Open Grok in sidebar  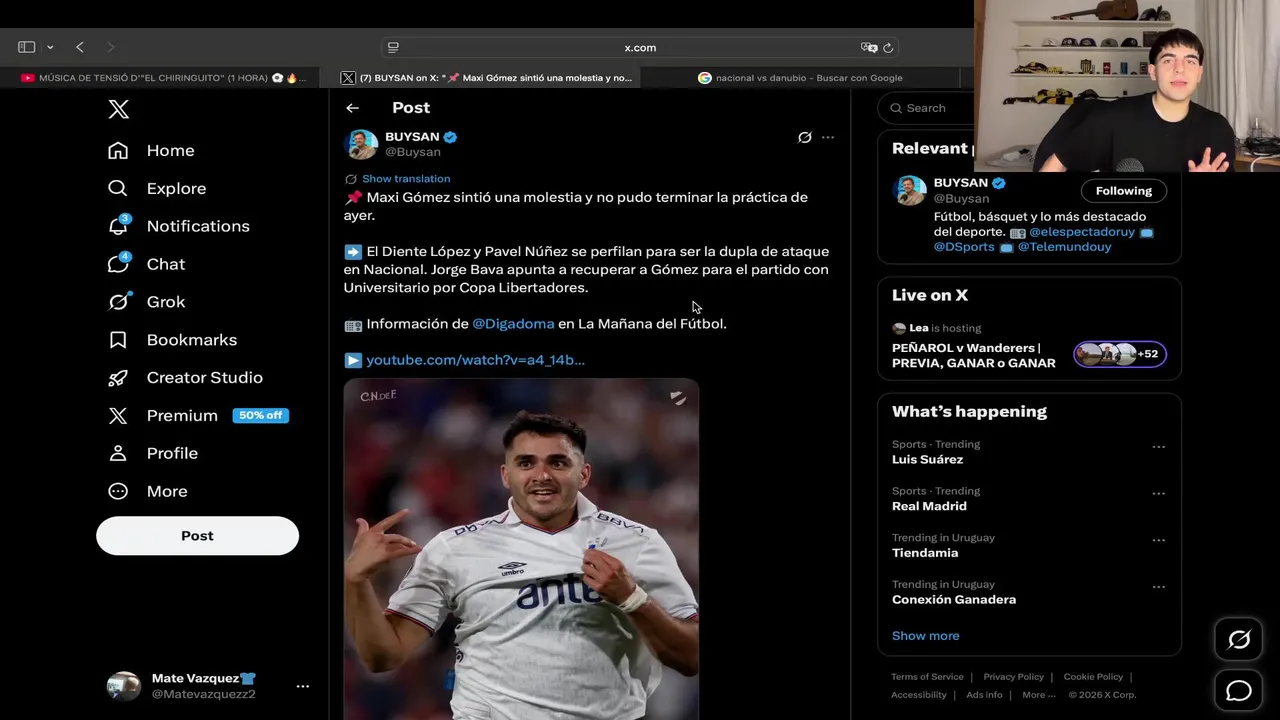coord(146,302)
